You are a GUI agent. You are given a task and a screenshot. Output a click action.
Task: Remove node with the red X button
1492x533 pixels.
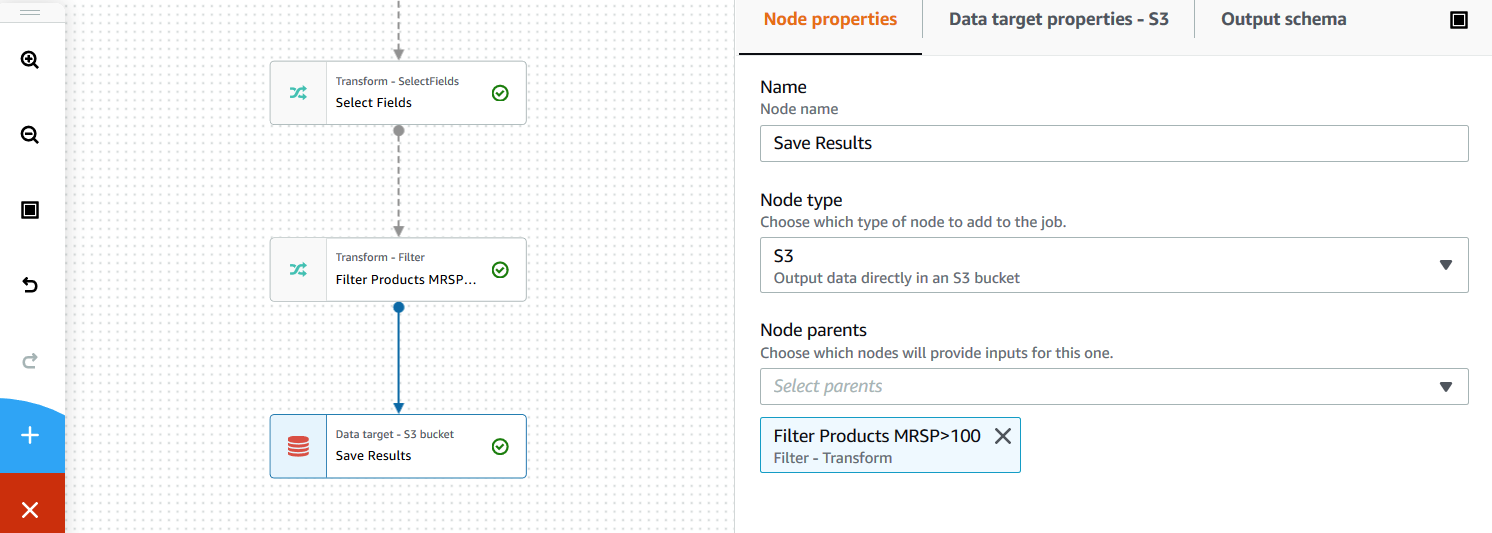point(30,510)
